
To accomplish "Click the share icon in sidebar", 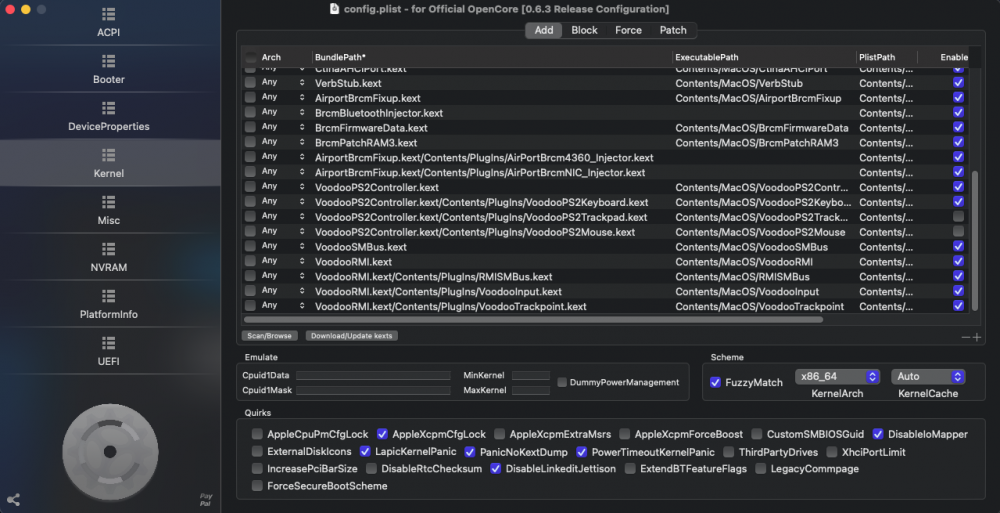I will pos(13,500).
